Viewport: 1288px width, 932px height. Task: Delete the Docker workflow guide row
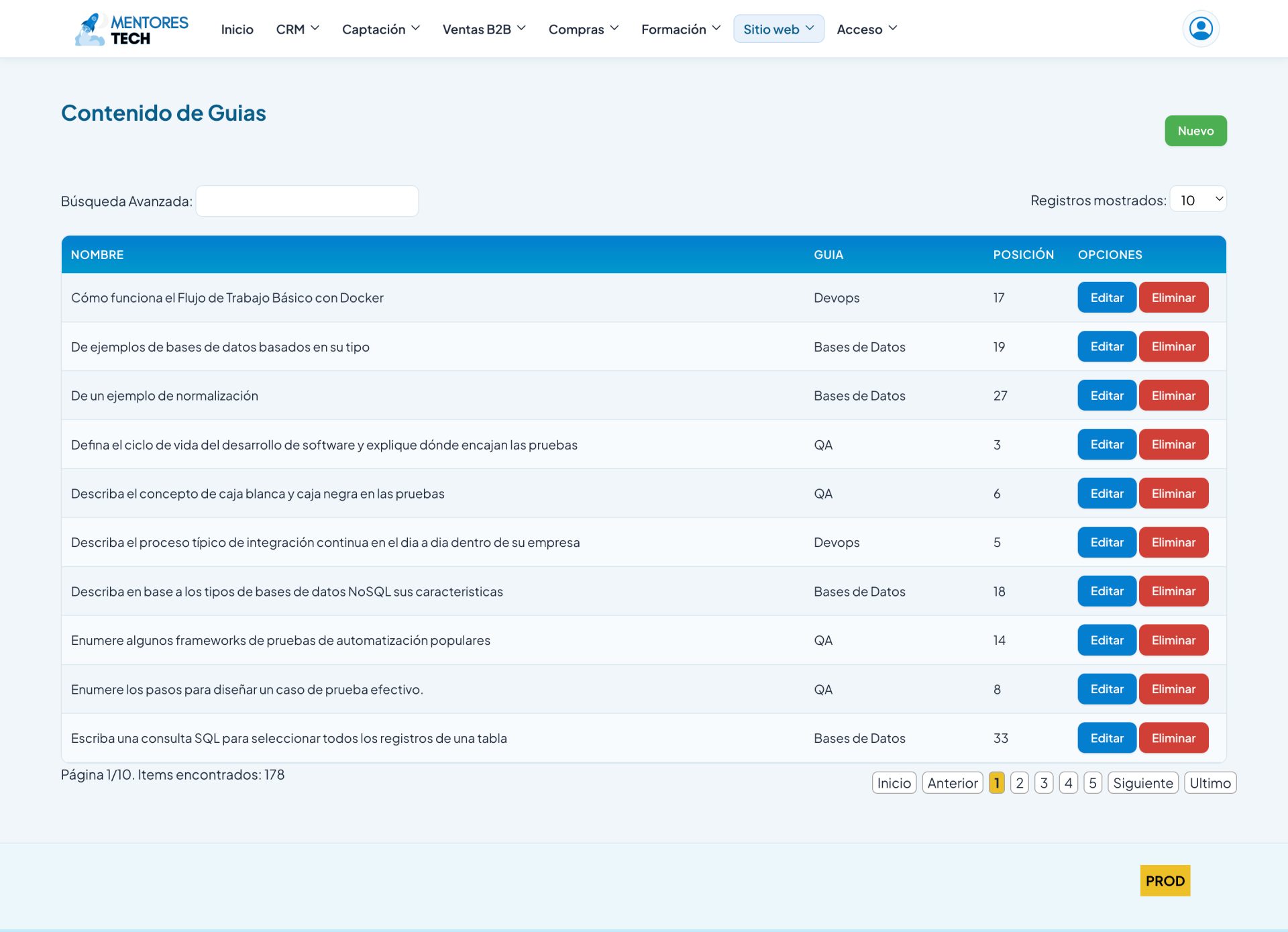[x=1173, y=298]
